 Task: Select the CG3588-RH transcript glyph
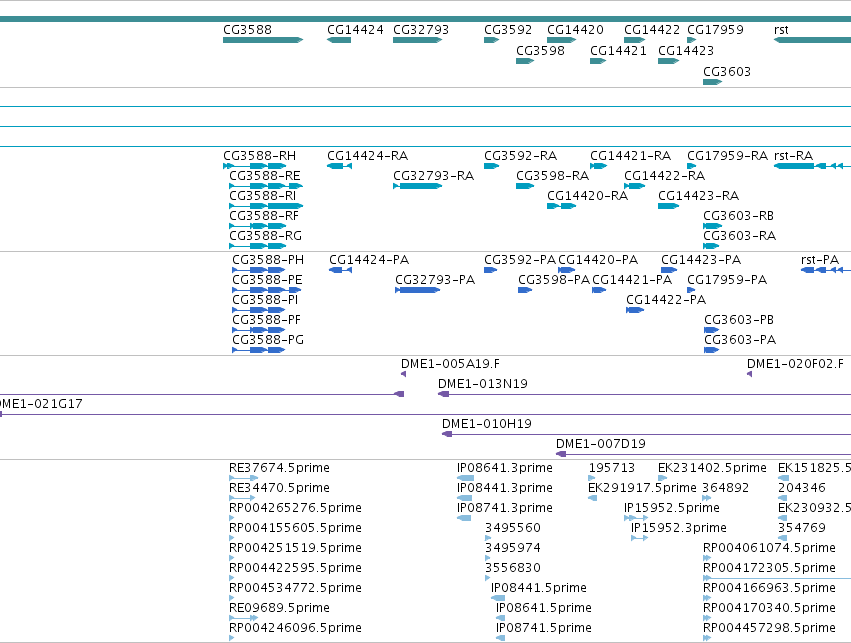[x=255, y=166]
